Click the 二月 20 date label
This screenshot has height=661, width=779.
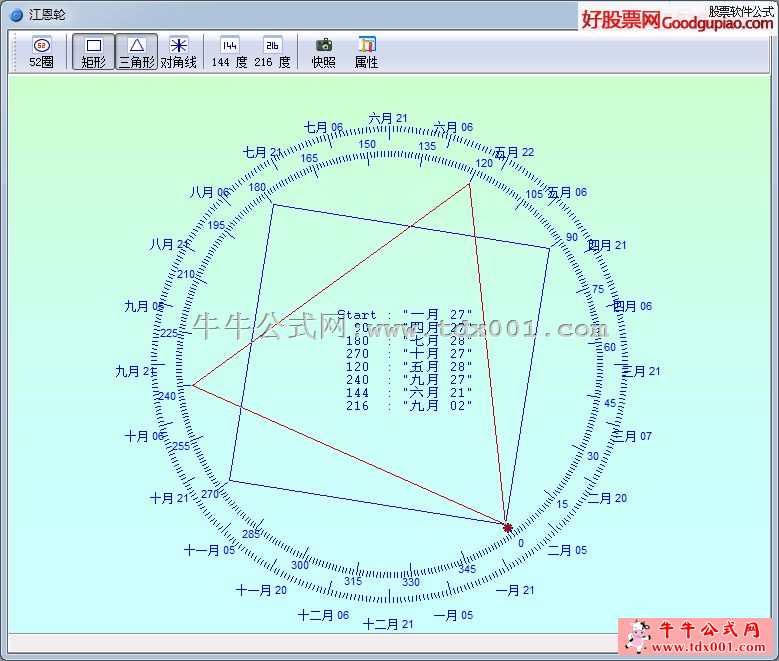(607, 498)
